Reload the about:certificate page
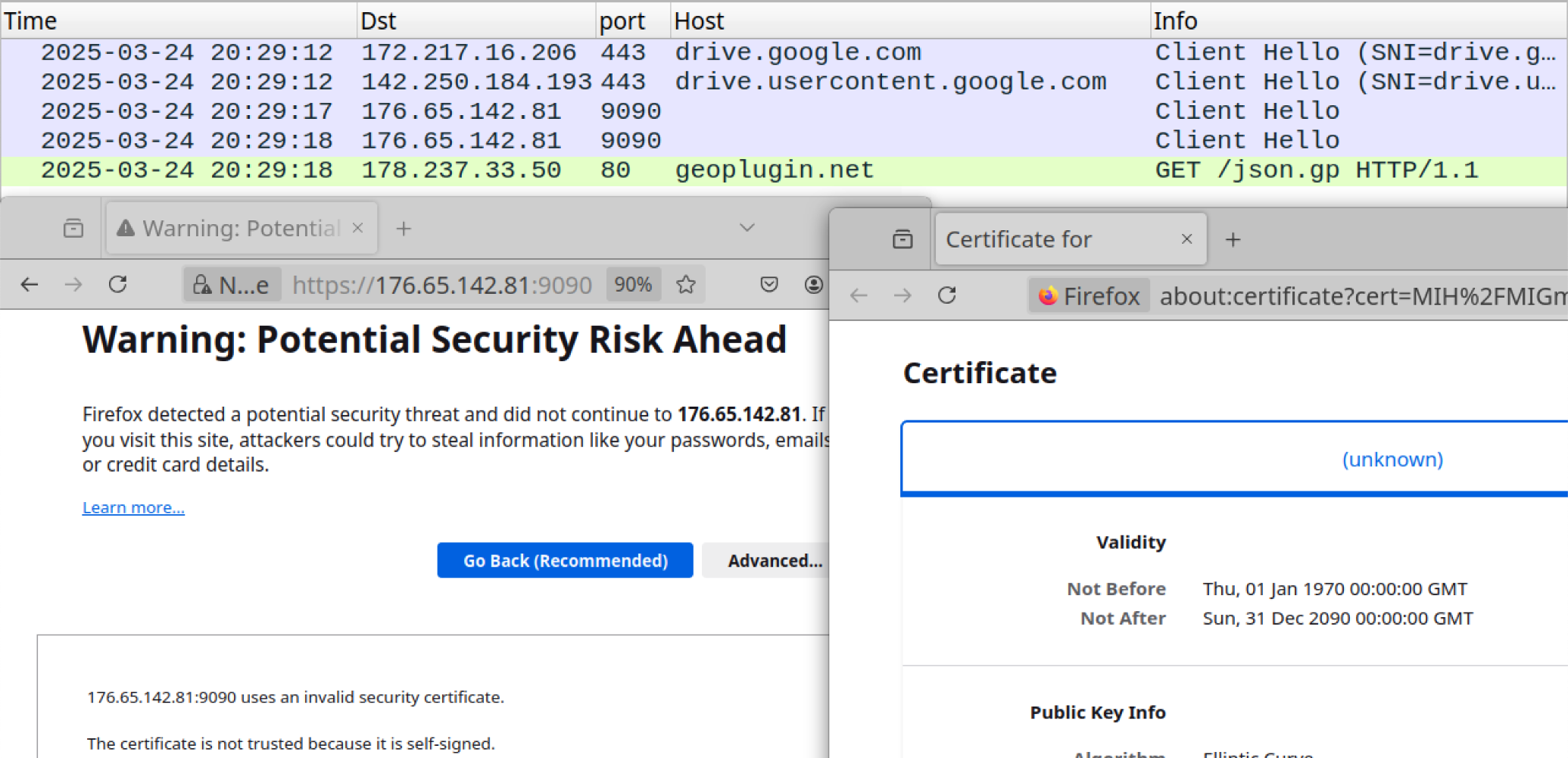The width and height of the screenshot is (1568, 758). coord(947,295)
